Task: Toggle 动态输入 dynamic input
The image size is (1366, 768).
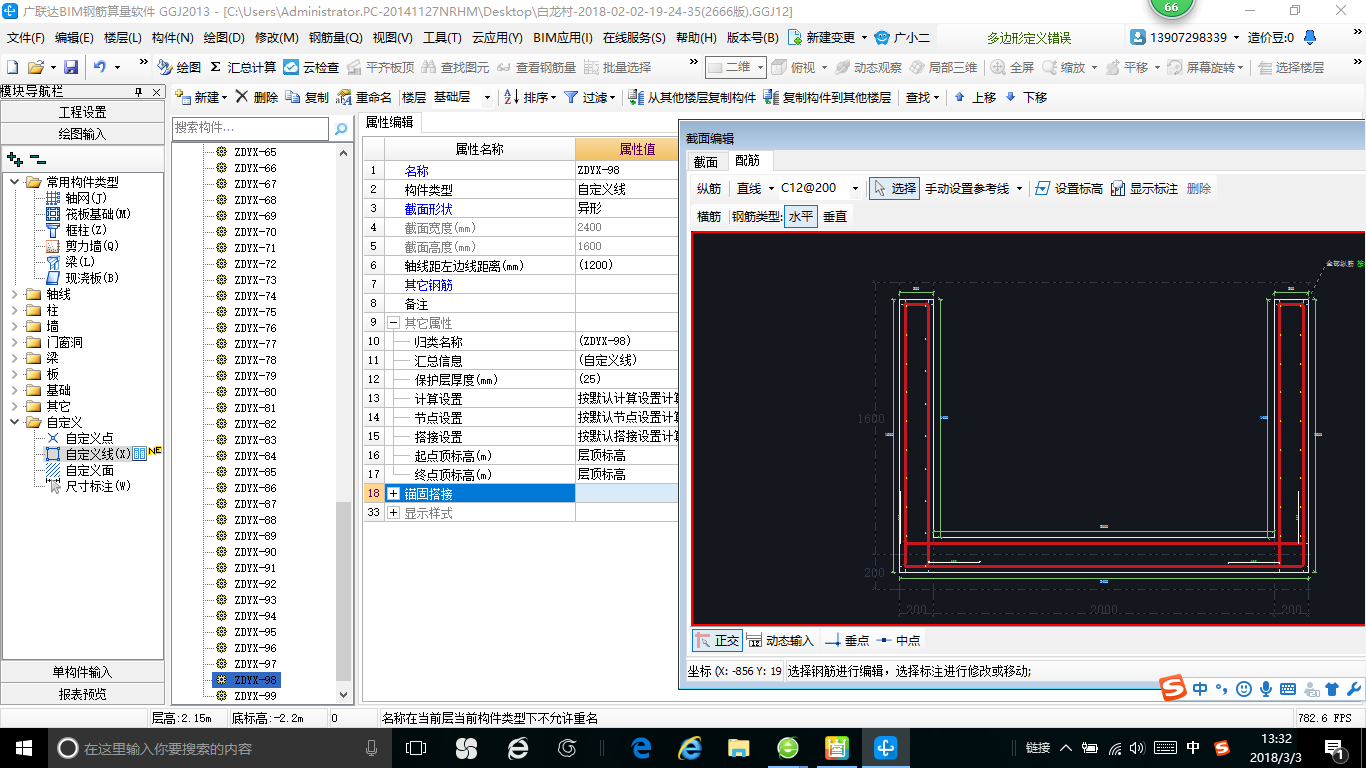Action: coord(781,640)
